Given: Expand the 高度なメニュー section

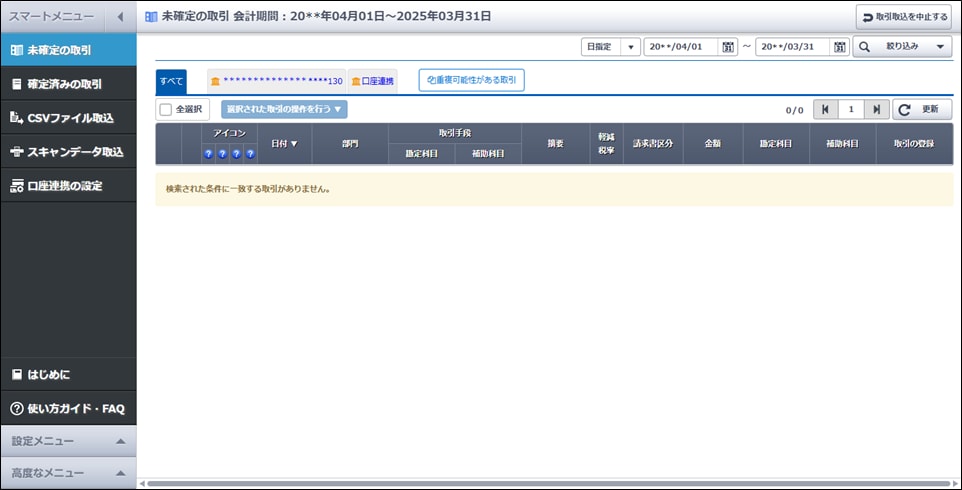Looking at the screenshot, I should click(x=68, y=473).
